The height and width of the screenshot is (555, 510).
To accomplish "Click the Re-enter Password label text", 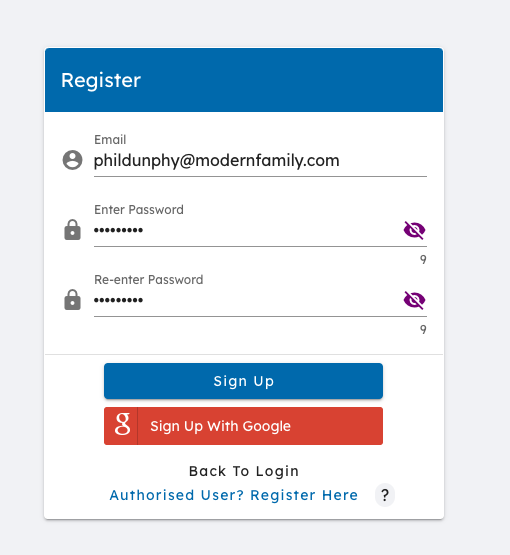I will 149,280.
